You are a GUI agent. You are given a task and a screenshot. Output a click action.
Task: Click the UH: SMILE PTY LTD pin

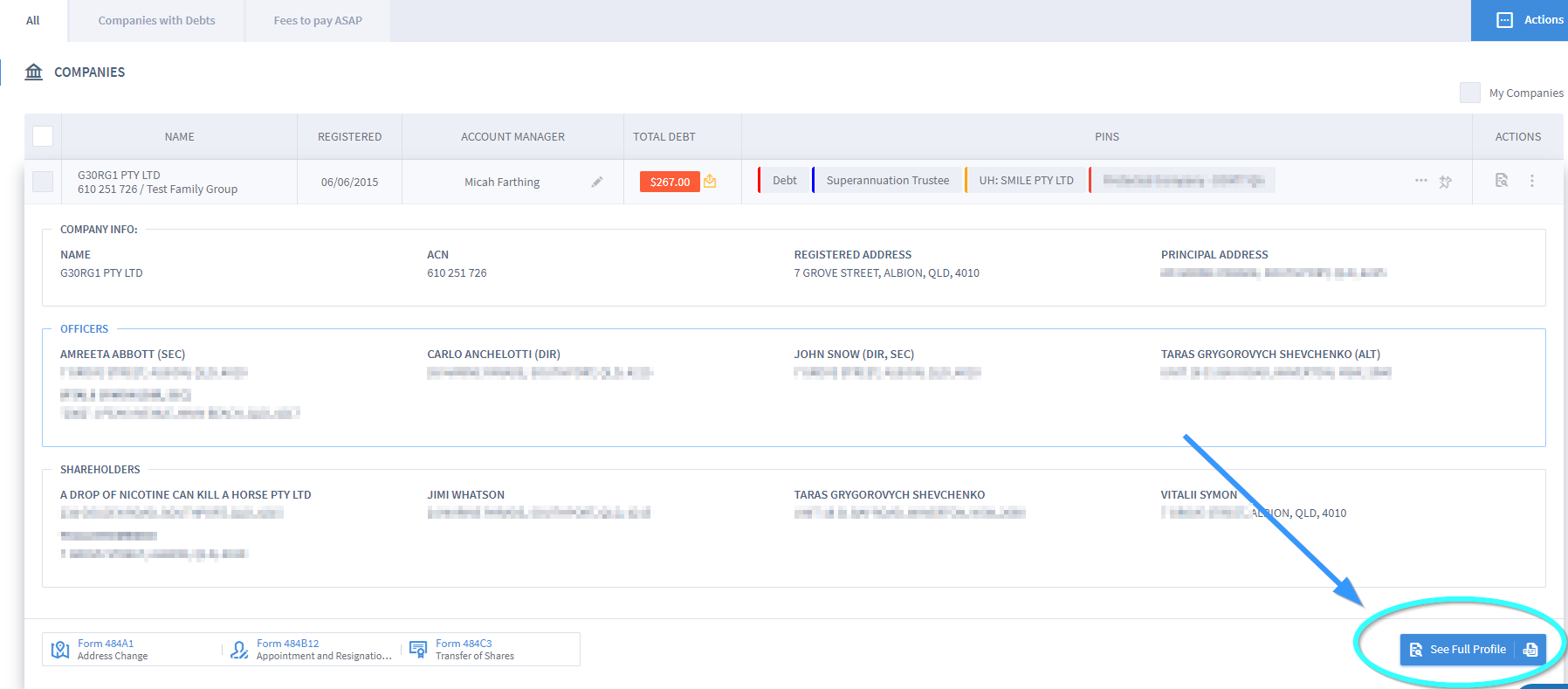coord(1026,181)
